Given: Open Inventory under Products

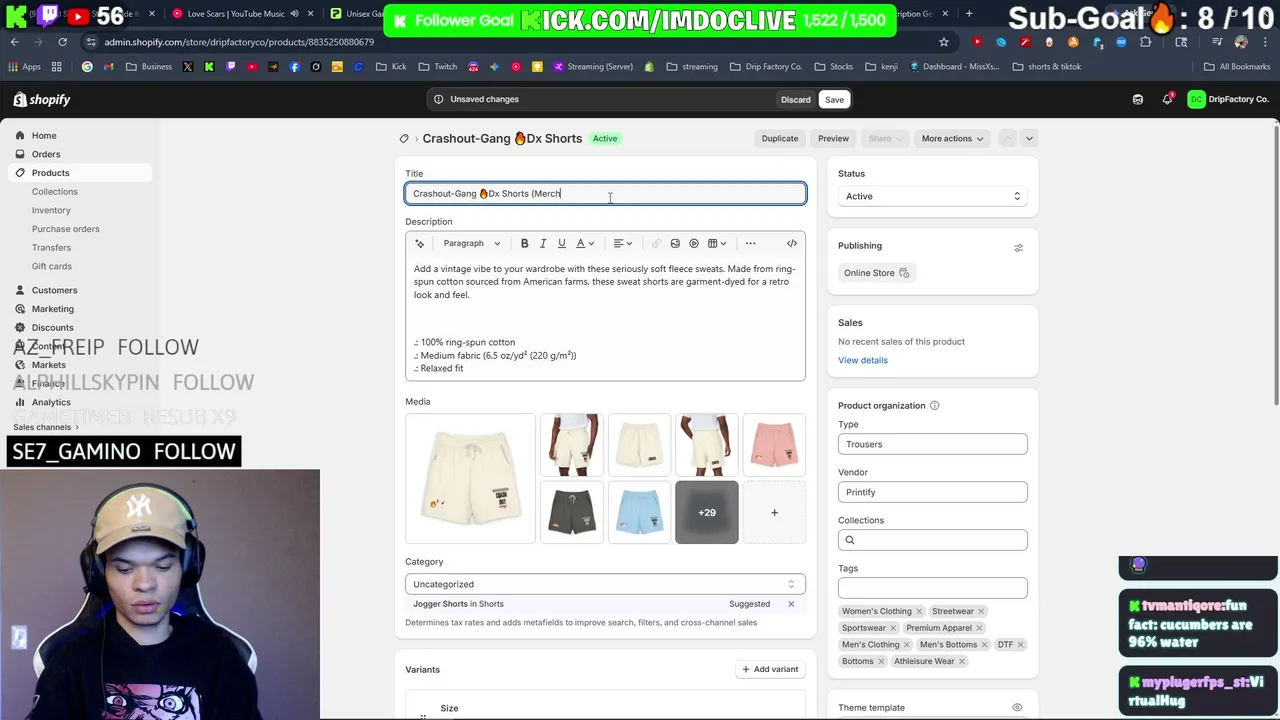Looking at the screenshot, I should coord(51,210).
